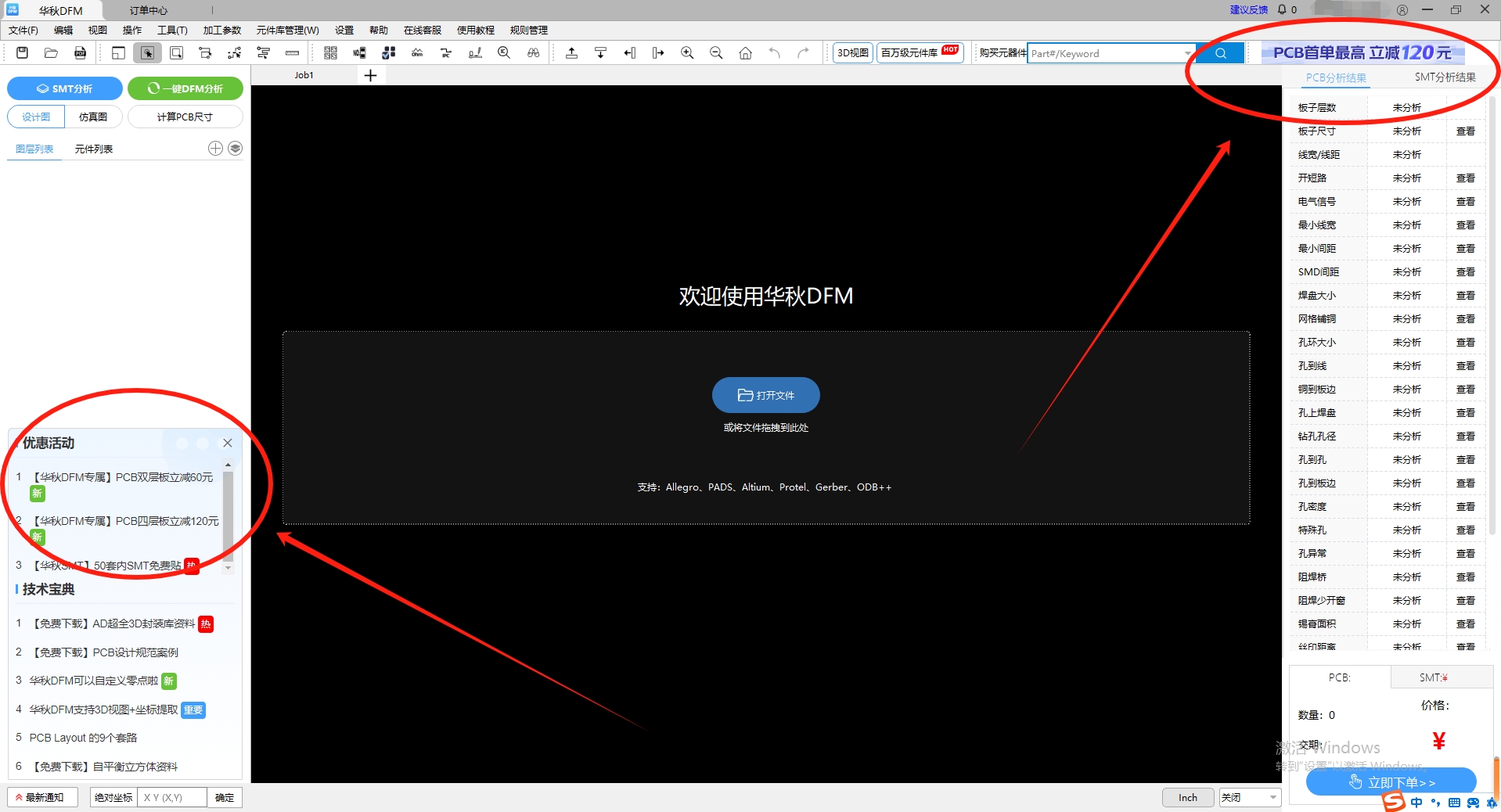The image size is (1501, 812).
Task: Select the box selection tool
Action: [x=176, y=52]
